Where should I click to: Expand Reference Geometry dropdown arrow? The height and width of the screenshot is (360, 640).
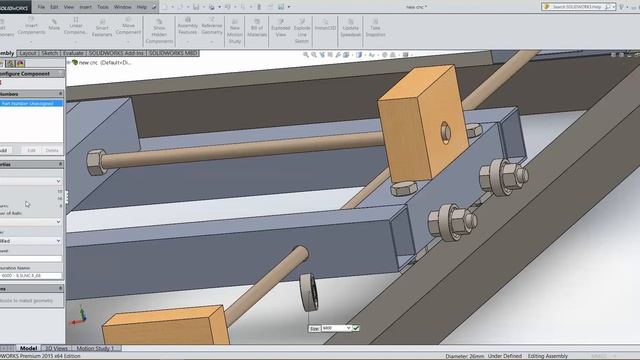(212, 41)
